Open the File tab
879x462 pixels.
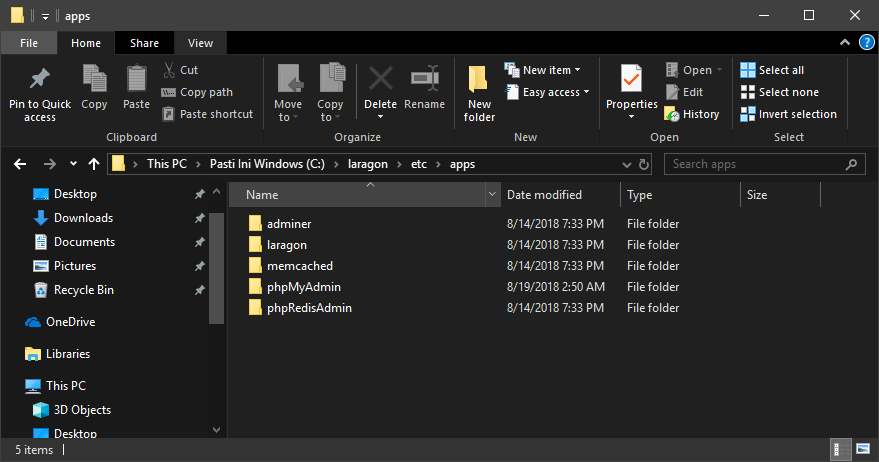point(29,43)
